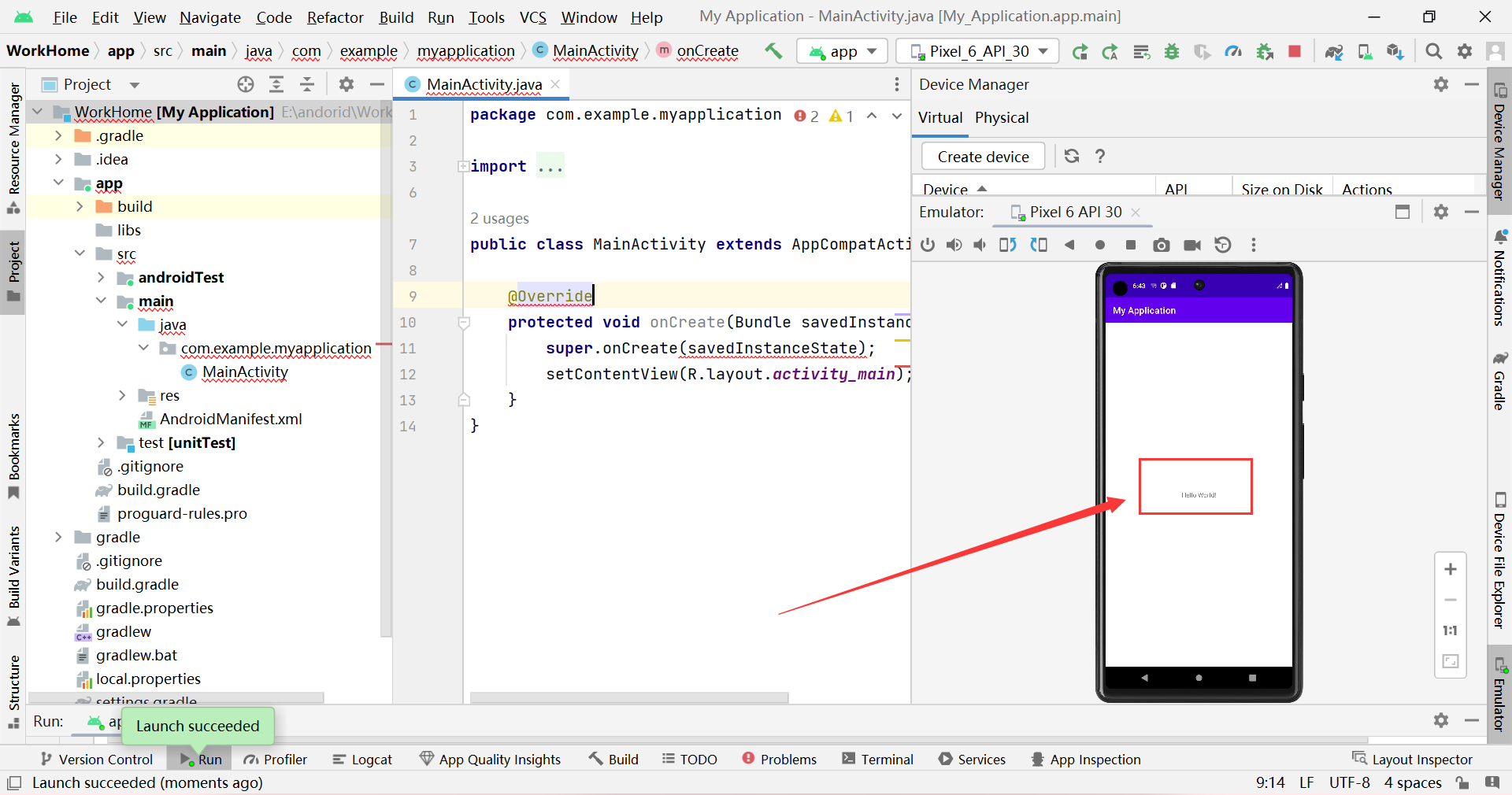Open Project tool window sidebar tab

pyautogui.click(x=13, y=272)
